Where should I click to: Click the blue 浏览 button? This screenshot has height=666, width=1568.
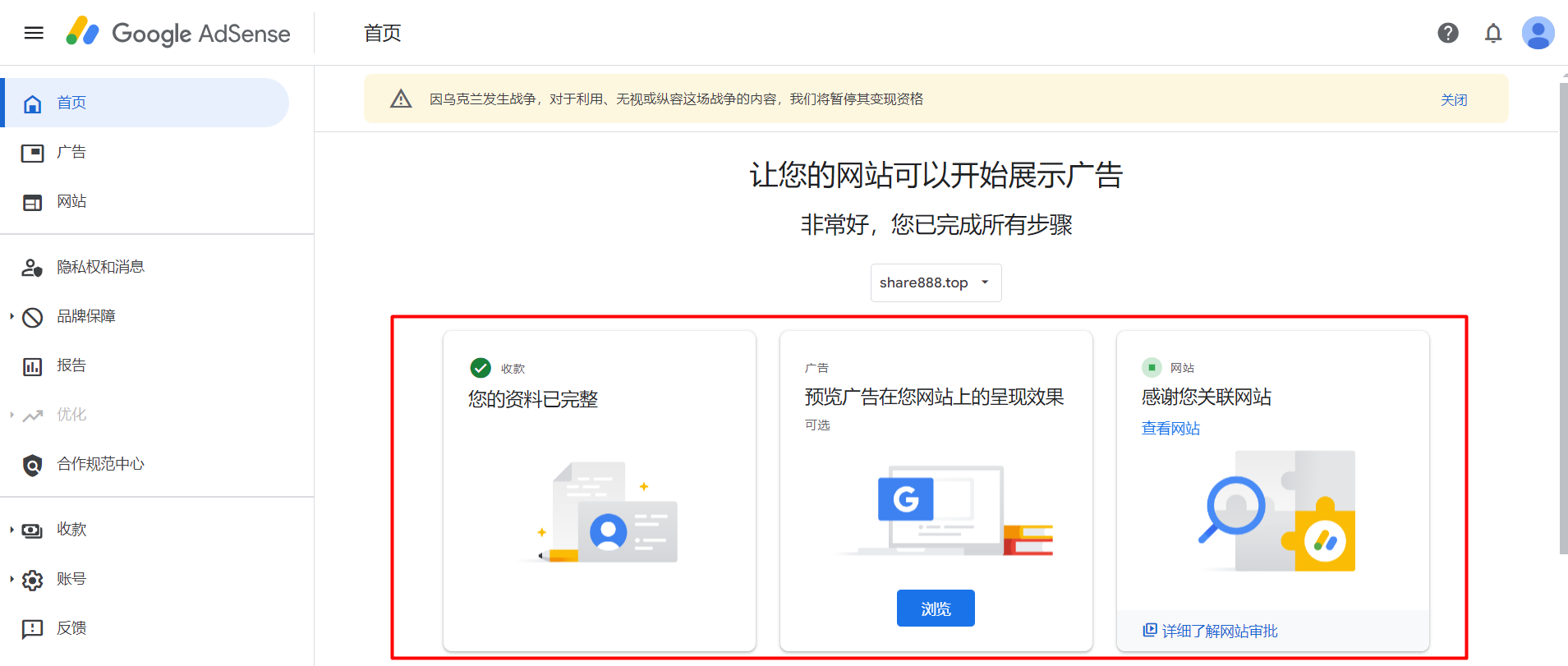(936, 608)
